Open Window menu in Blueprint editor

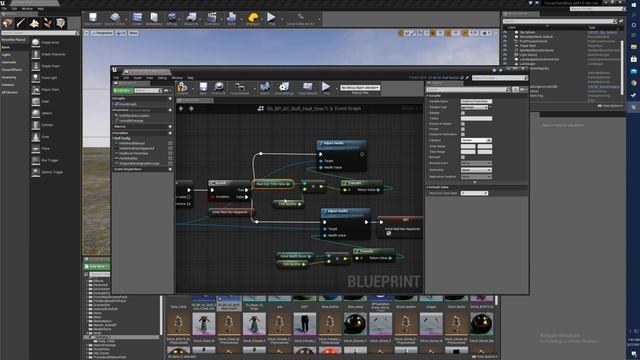[177, 78]
